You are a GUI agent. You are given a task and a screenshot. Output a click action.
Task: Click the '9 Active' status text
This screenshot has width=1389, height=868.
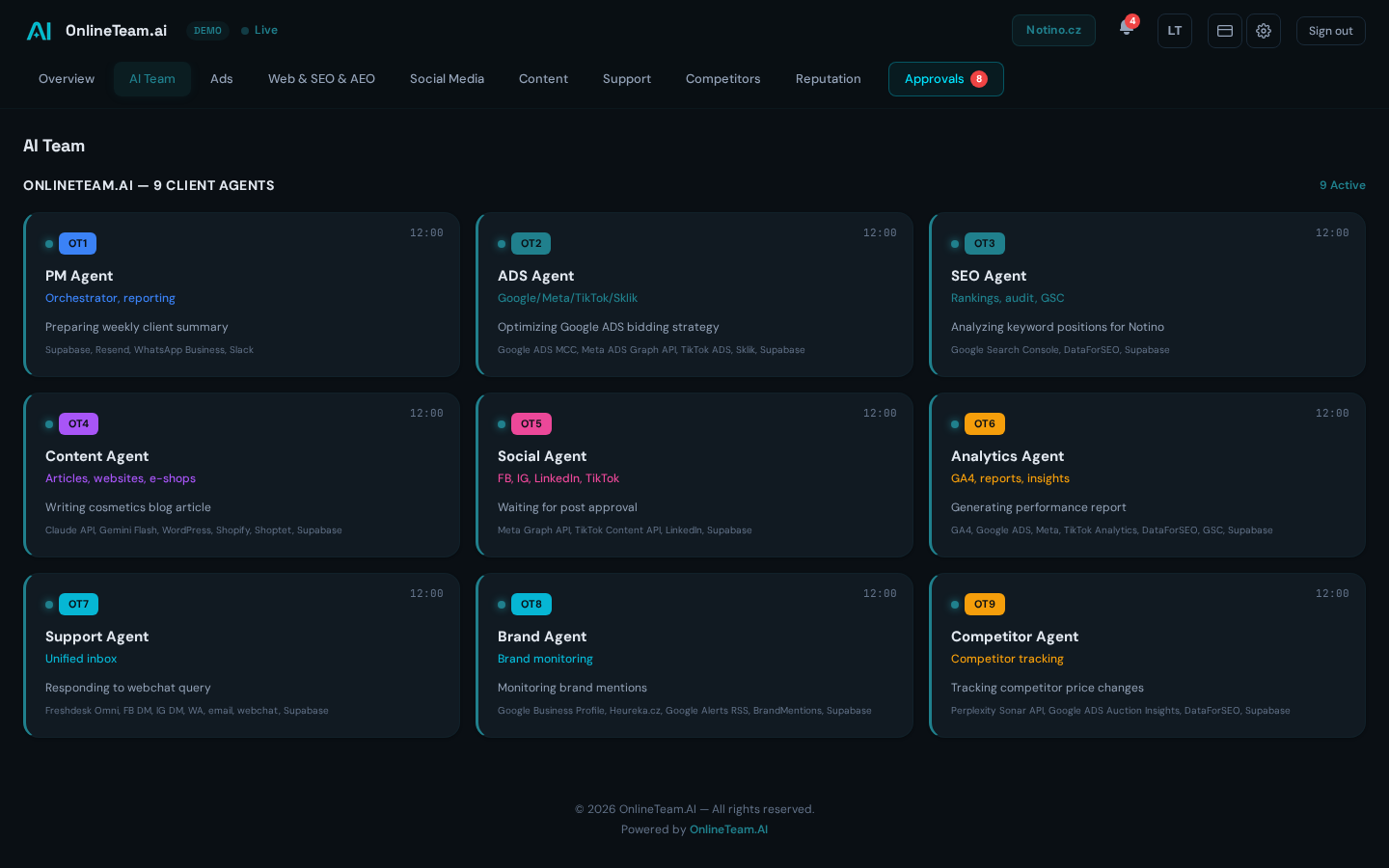pos(1343,185)
